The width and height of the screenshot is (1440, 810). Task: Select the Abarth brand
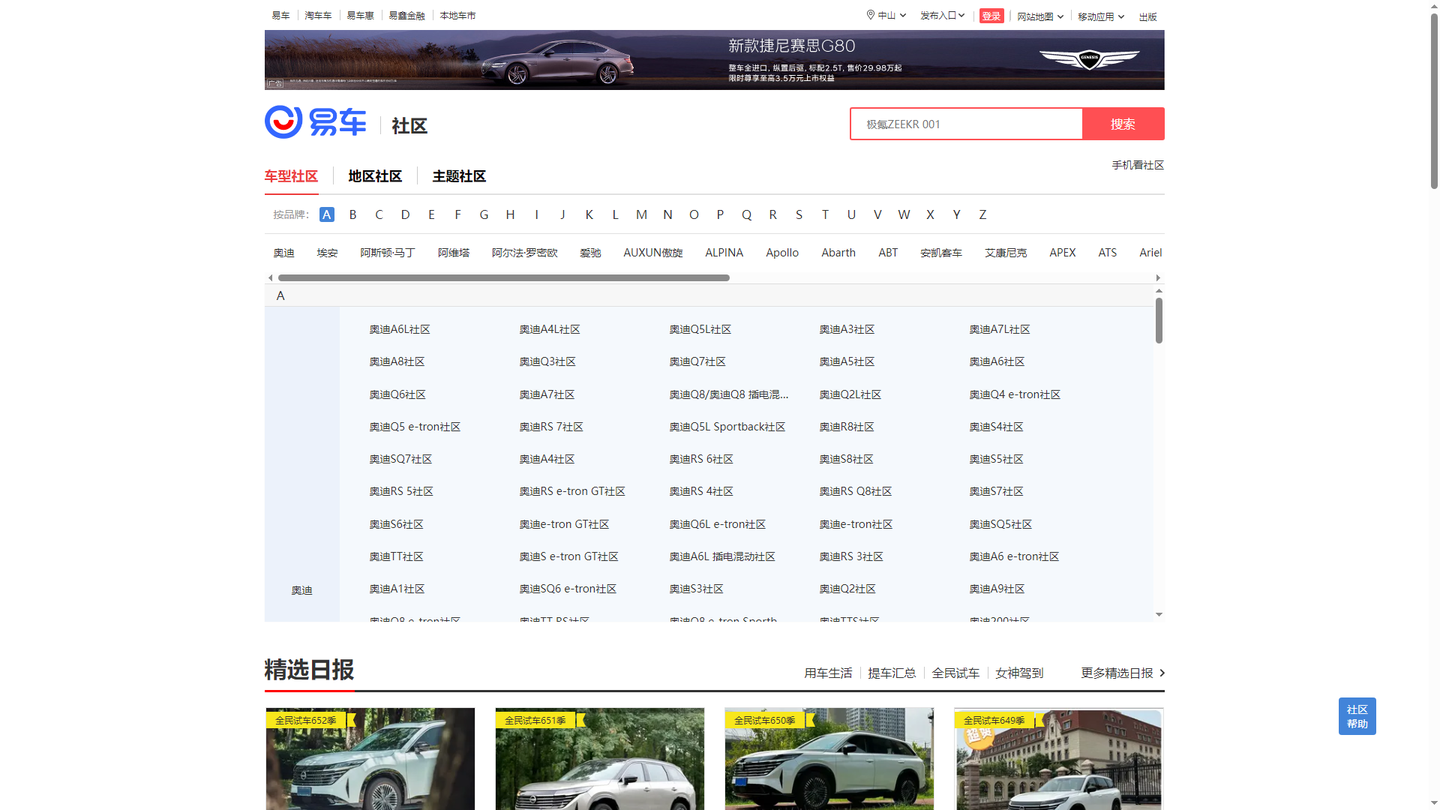[838, 253]
